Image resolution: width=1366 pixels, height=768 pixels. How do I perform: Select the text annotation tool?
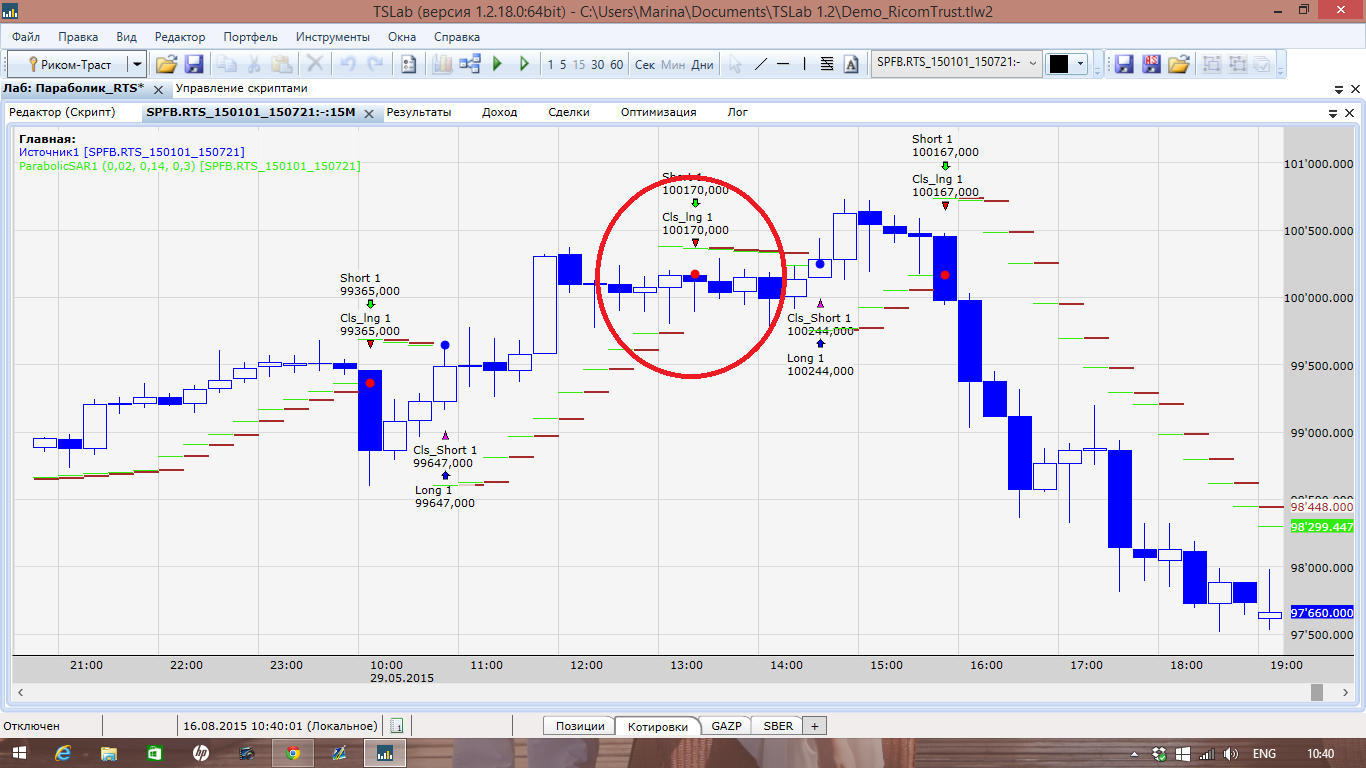(x=851, y=64)
